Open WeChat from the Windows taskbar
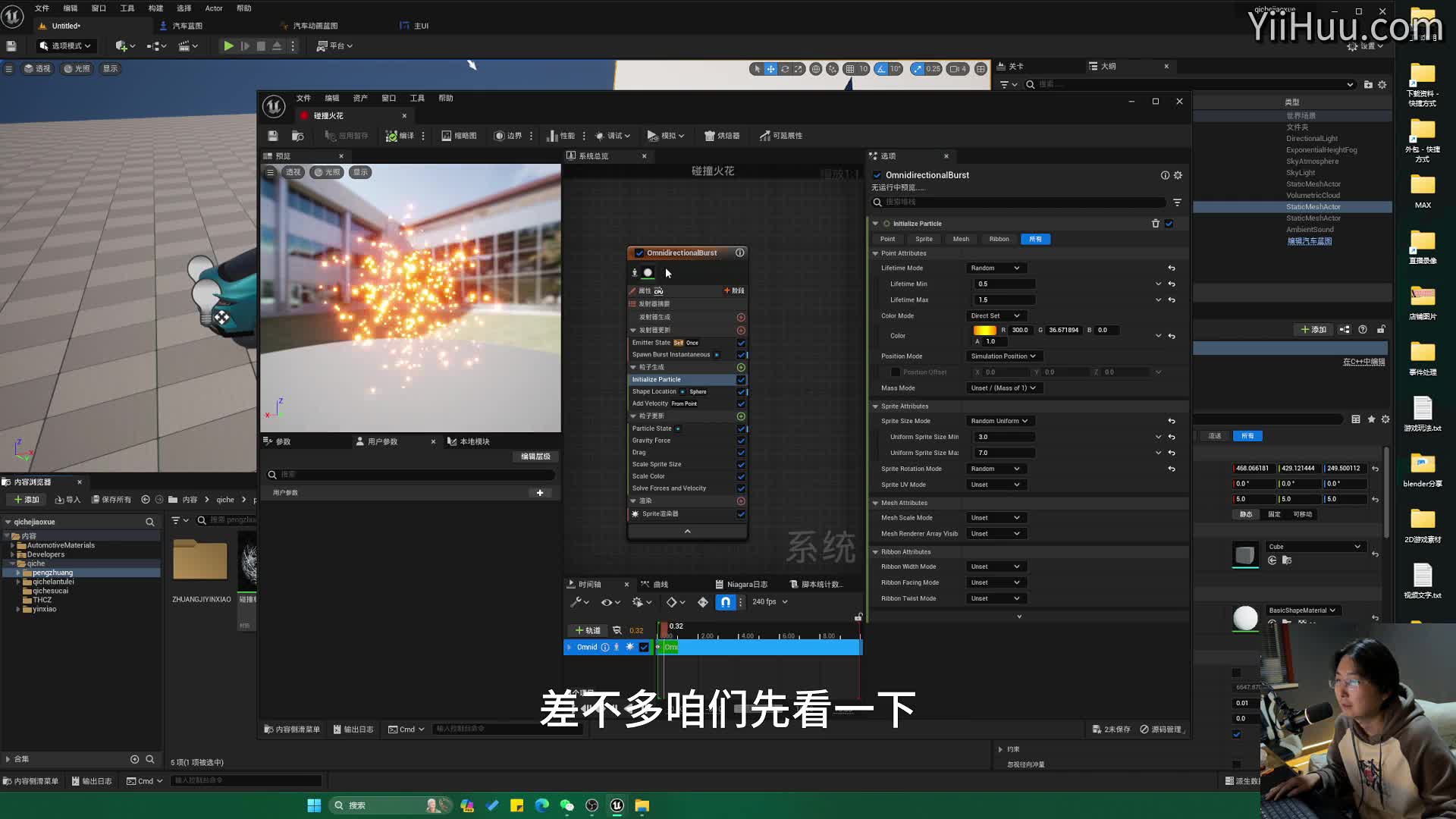The height and width of the screenshot is (819, 1456). click(567, 805)
